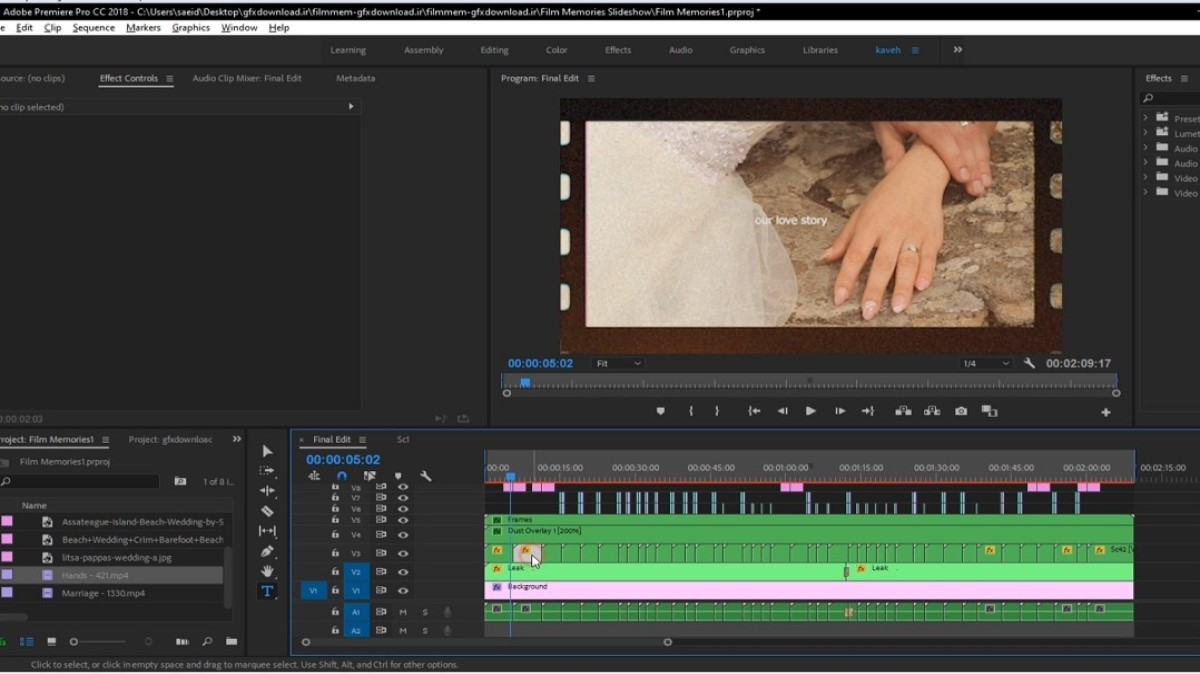
Task: Go to In point
Action: coord(754,411)
